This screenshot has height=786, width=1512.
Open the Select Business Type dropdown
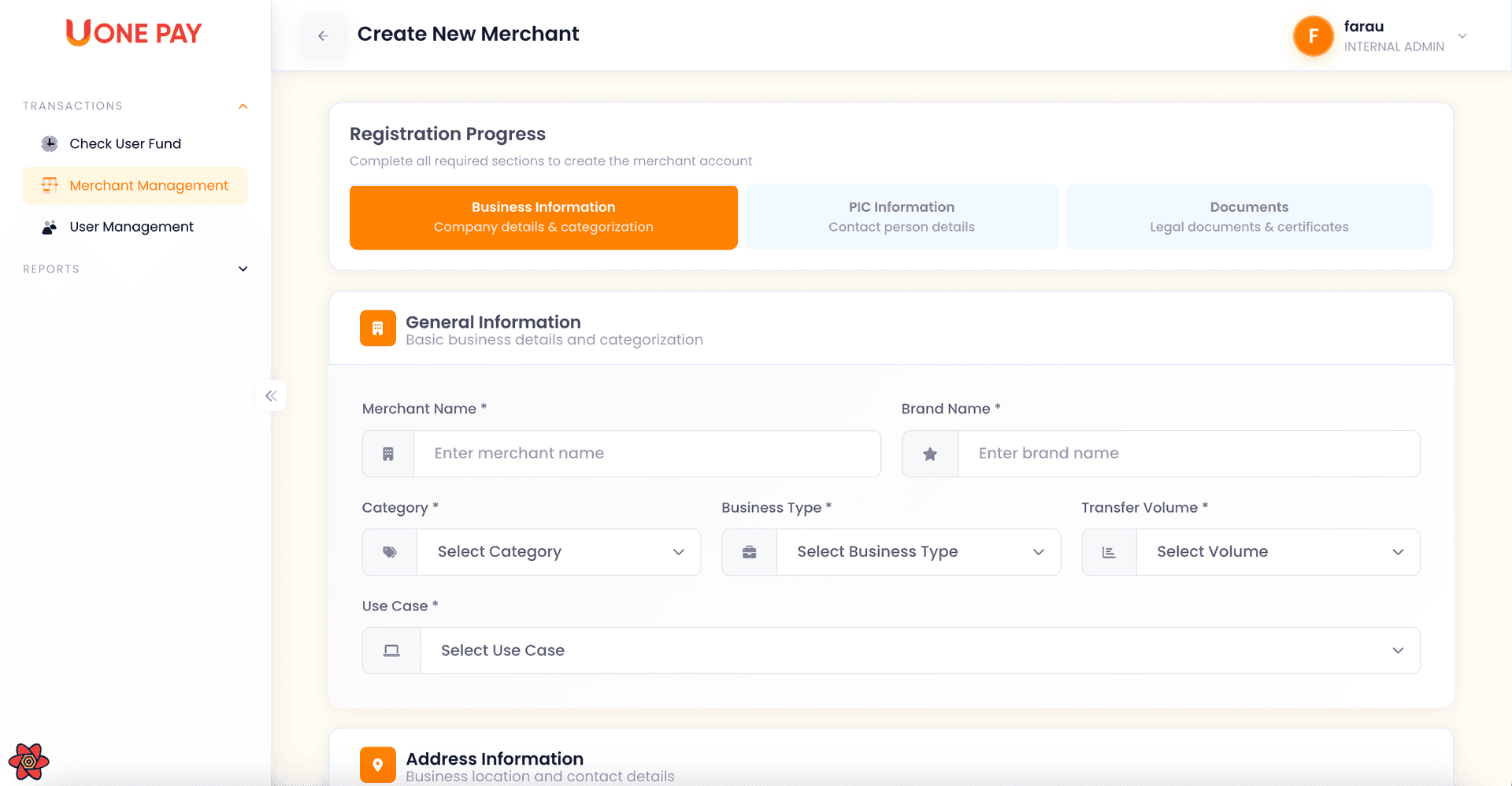point(918,552)
